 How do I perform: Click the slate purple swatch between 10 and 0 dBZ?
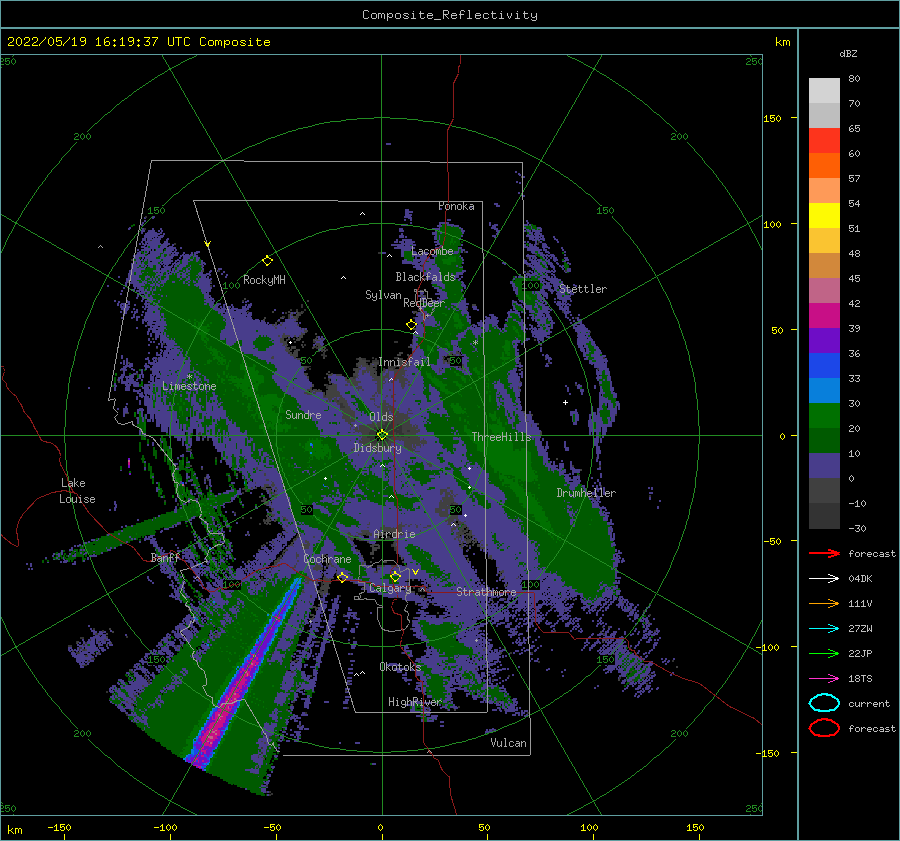coord(824,466)
